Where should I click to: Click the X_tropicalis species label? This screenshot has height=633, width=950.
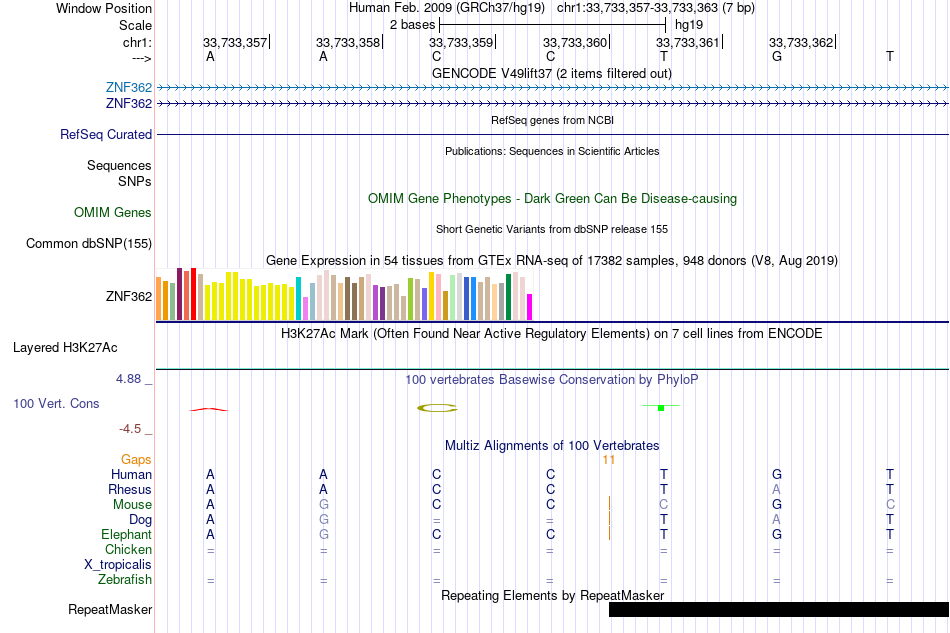click(x=118, y=565)
